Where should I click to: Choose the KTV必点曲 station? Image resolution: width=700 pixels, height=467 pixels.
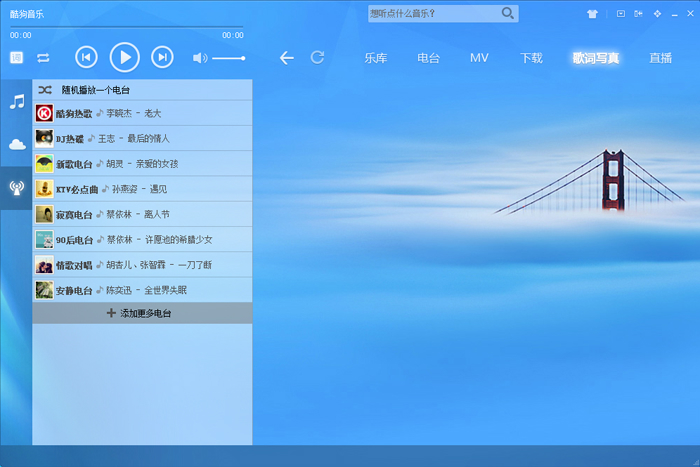point(142,189)
